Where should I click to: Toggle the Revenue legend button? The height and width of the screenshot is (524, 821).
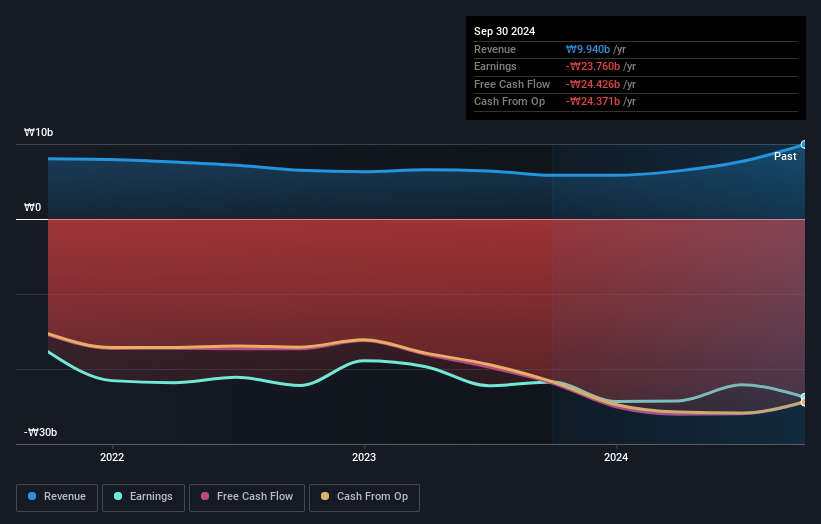click(57, 497)
